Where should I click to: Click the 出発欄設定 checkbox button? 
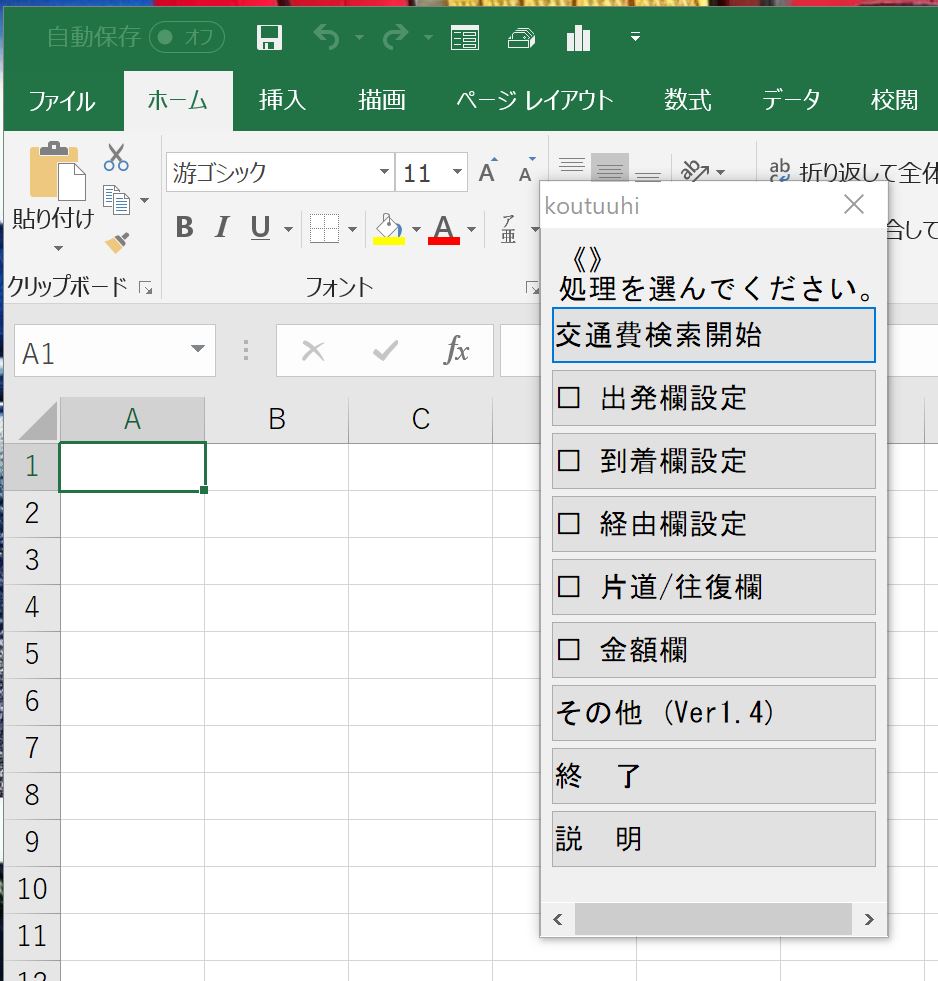click(x=713, y=398)
